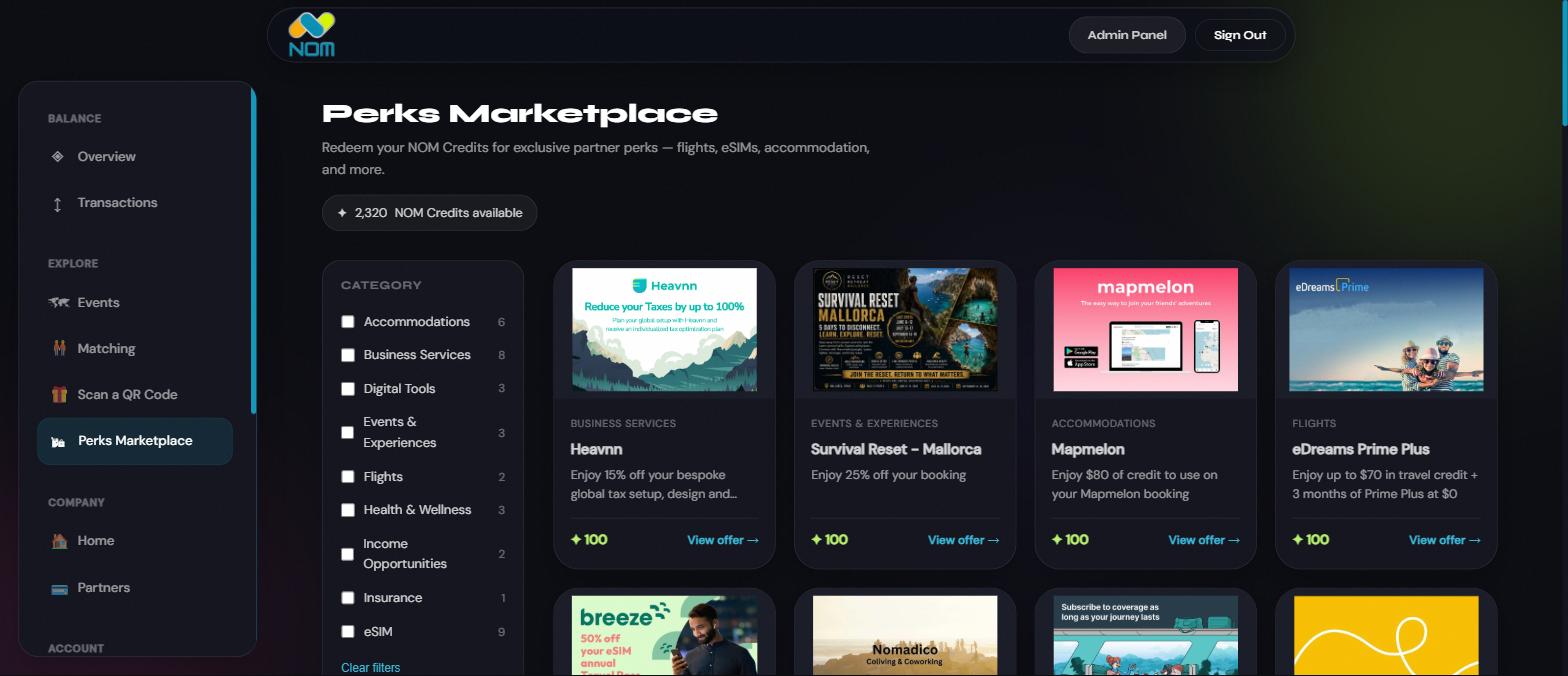Open the Overview page
The width and height of the screenshot is (1568, 676).
(x=135, y=157)
